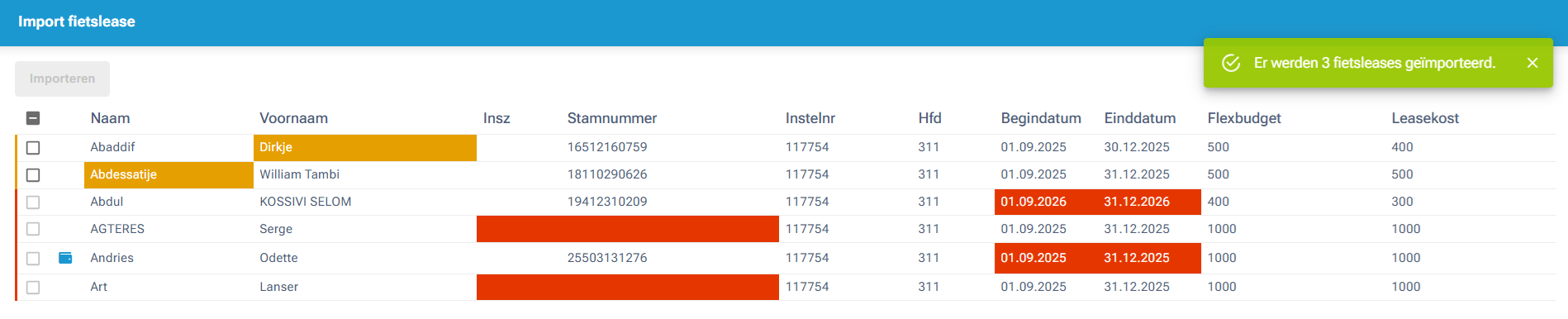Viewport: 1568px width, 319px height.
Task: Check the box for Andries row
Action: point(33,259)
